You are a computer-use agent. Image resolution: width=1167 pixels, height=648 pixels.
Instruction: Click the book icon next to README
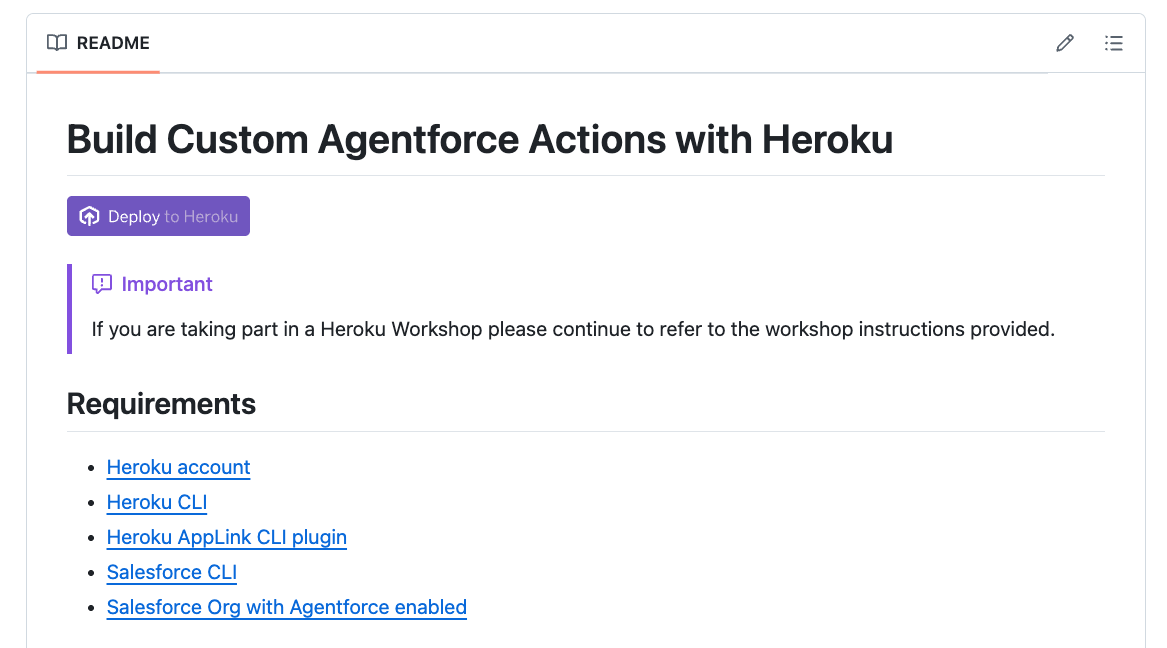(x=55, y=43)
